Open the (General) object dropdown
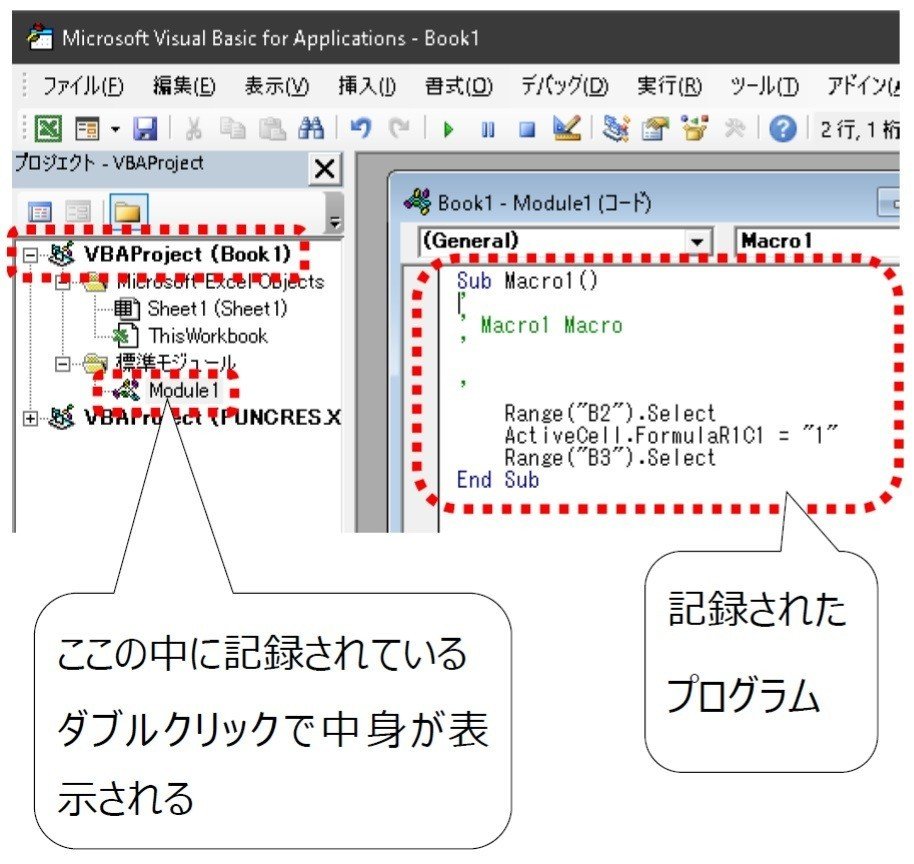The width and height of the screenshot is (914, 864). pos(697,241)
